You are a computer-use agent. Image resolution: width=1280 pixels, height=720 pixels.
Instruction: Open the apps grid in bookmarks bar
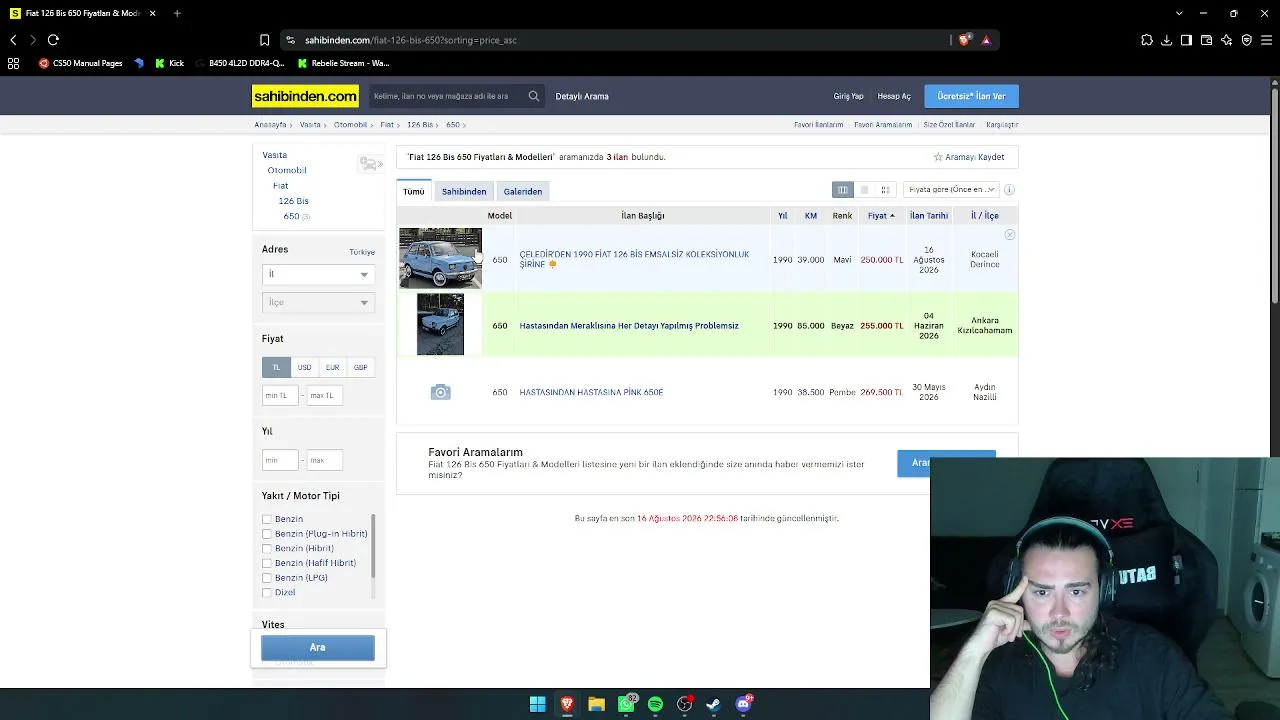click(13, 63)
